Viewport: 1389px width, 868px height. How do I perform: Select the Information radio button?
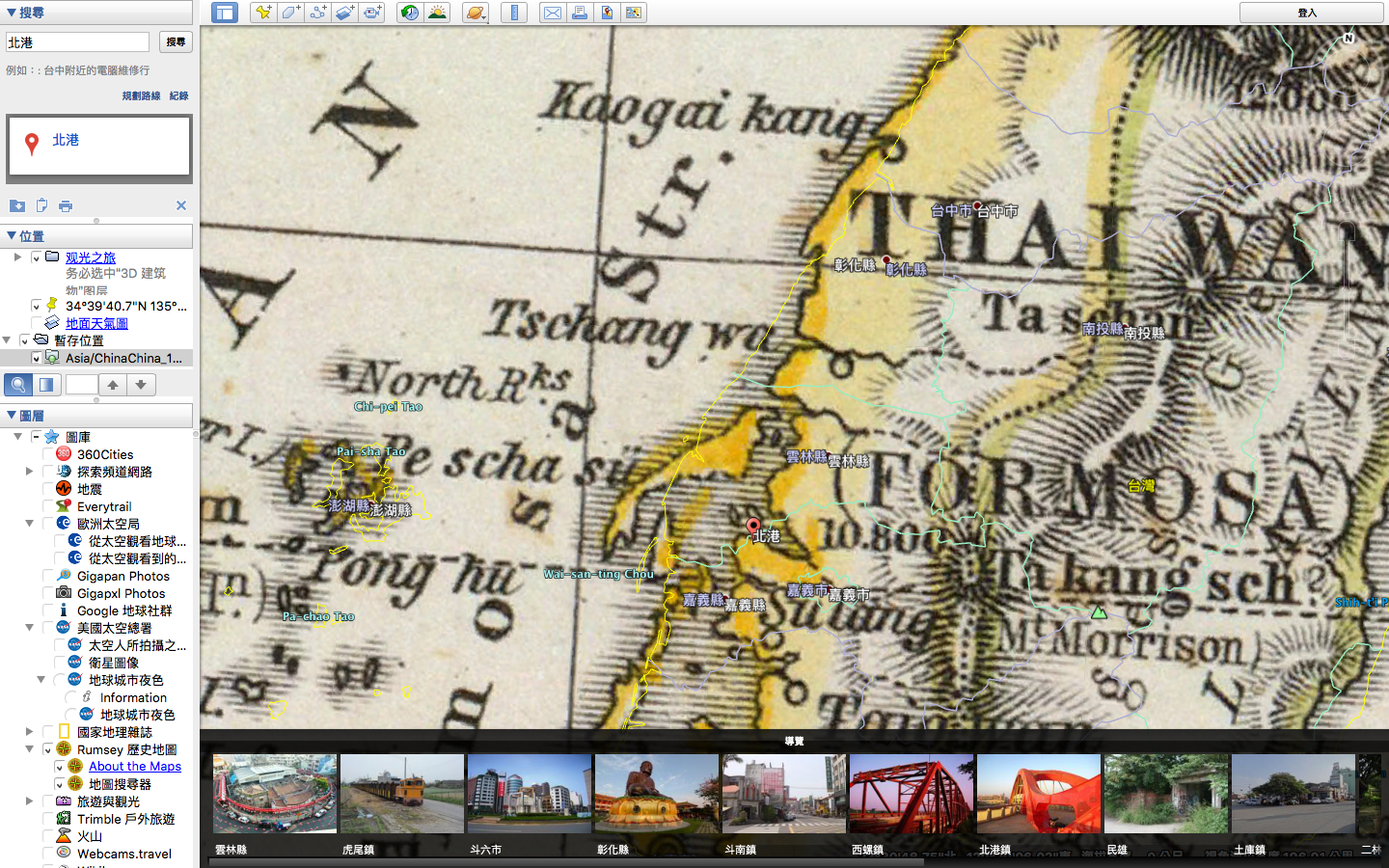tap(70, 697)
